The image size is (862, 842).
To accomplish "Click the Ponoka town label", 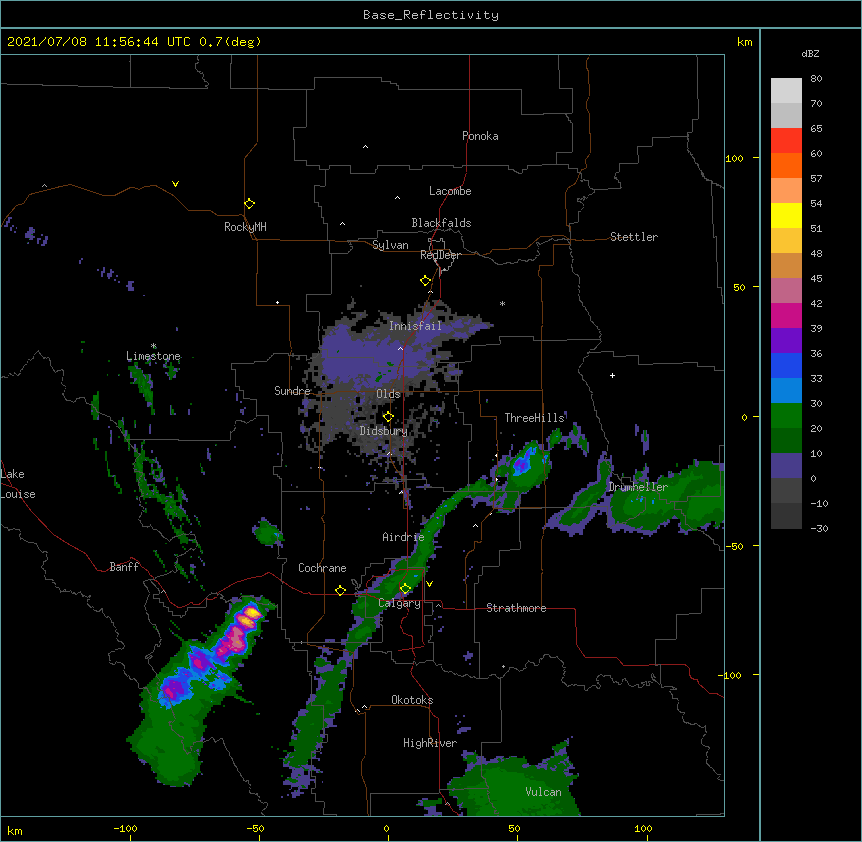I will click(x=480, y=136).
